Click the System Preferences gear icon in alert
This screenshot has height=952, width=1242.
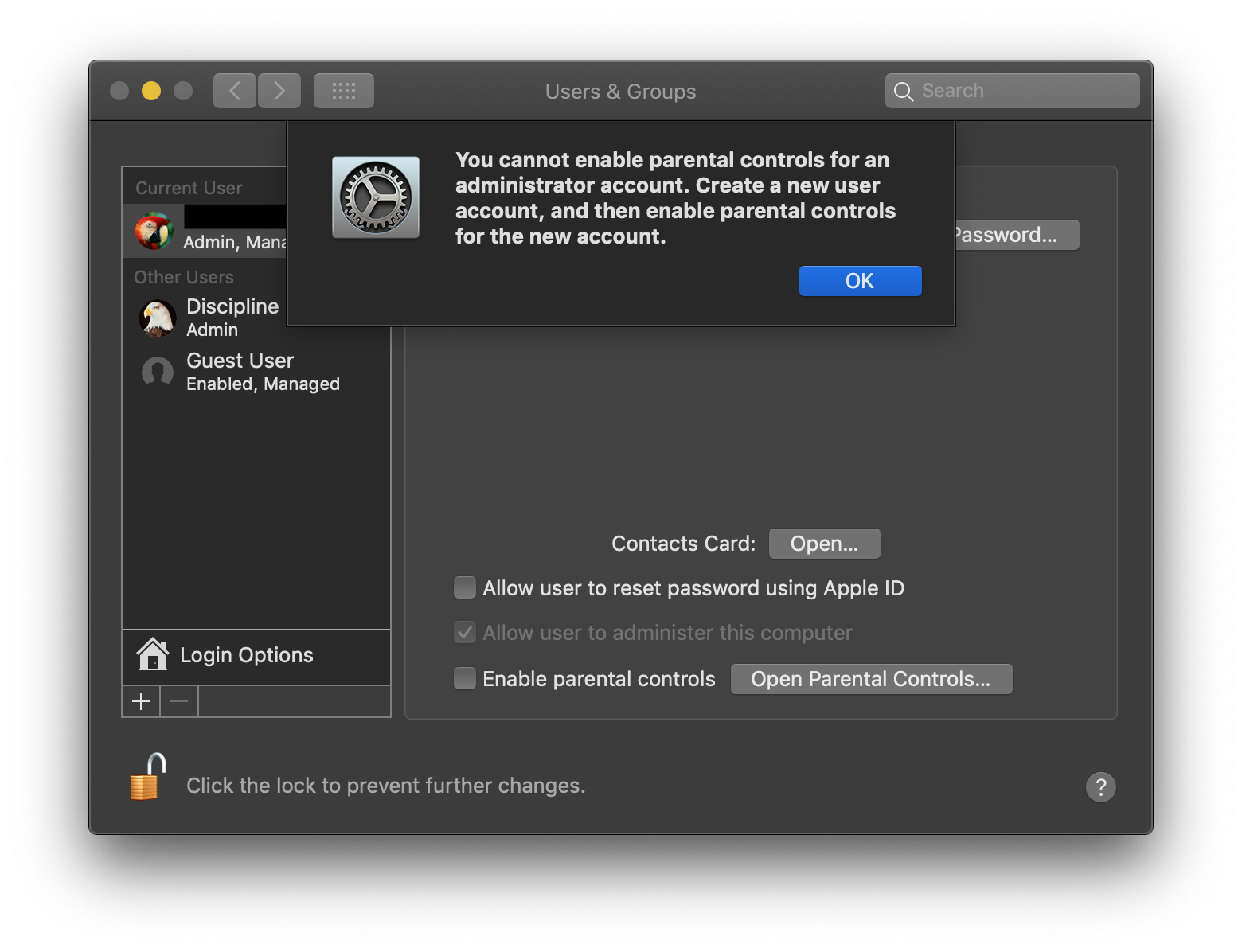pyautogui.click(x=376, y=197)
